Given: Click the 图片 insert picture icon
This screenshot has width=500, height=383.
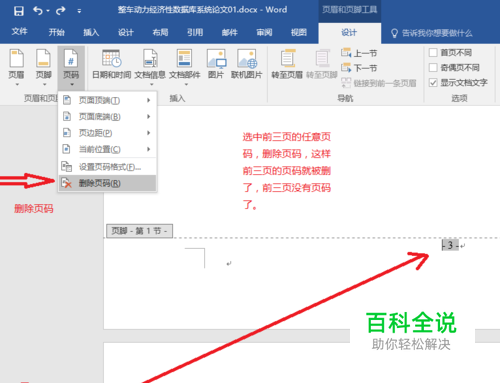Looking at the screenshot, I should click(216, 58).
